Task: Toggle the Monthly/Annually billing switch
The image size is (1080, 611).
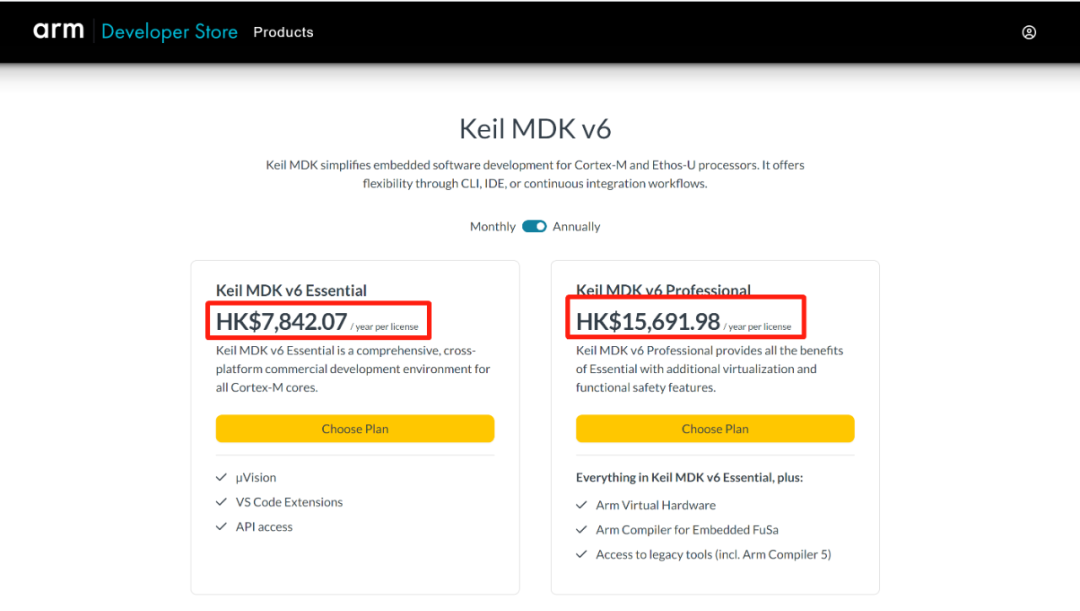Action: (534, 227)
